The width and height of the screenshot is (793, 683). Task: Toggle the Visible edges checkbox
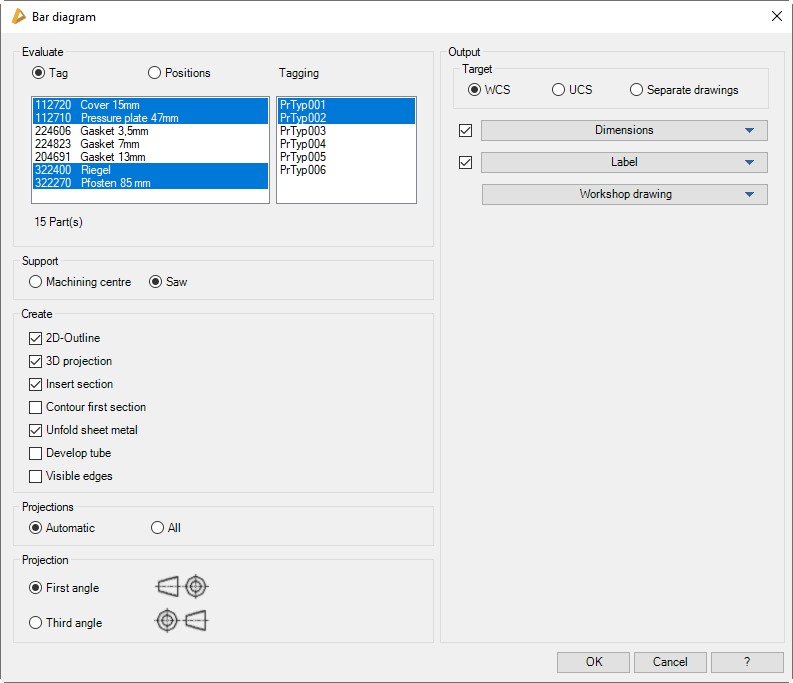(x=36, y=476)
